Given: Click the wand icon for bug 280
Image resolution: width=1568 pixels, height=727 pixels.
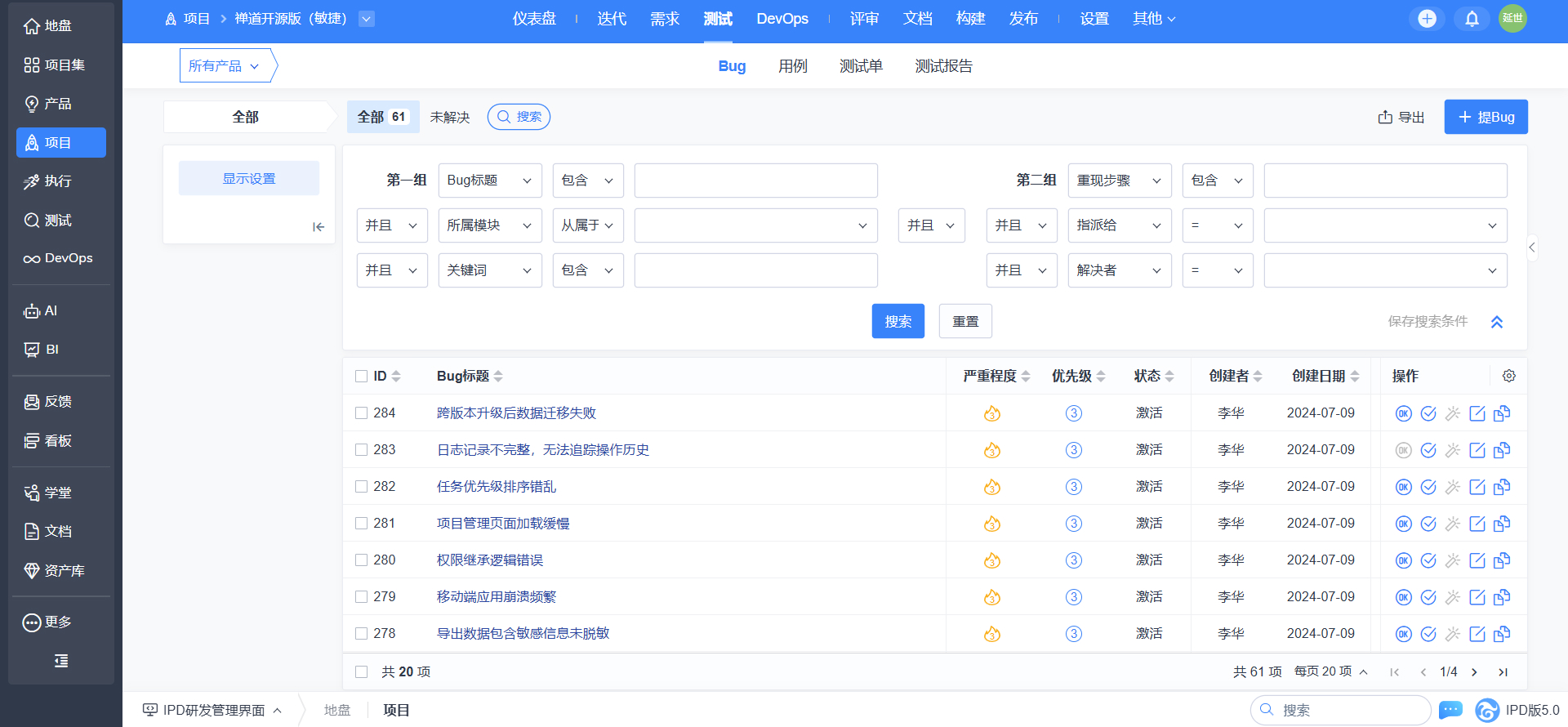Looking at the screenshot, I should pyautogui.click(x=1452, y=560).
